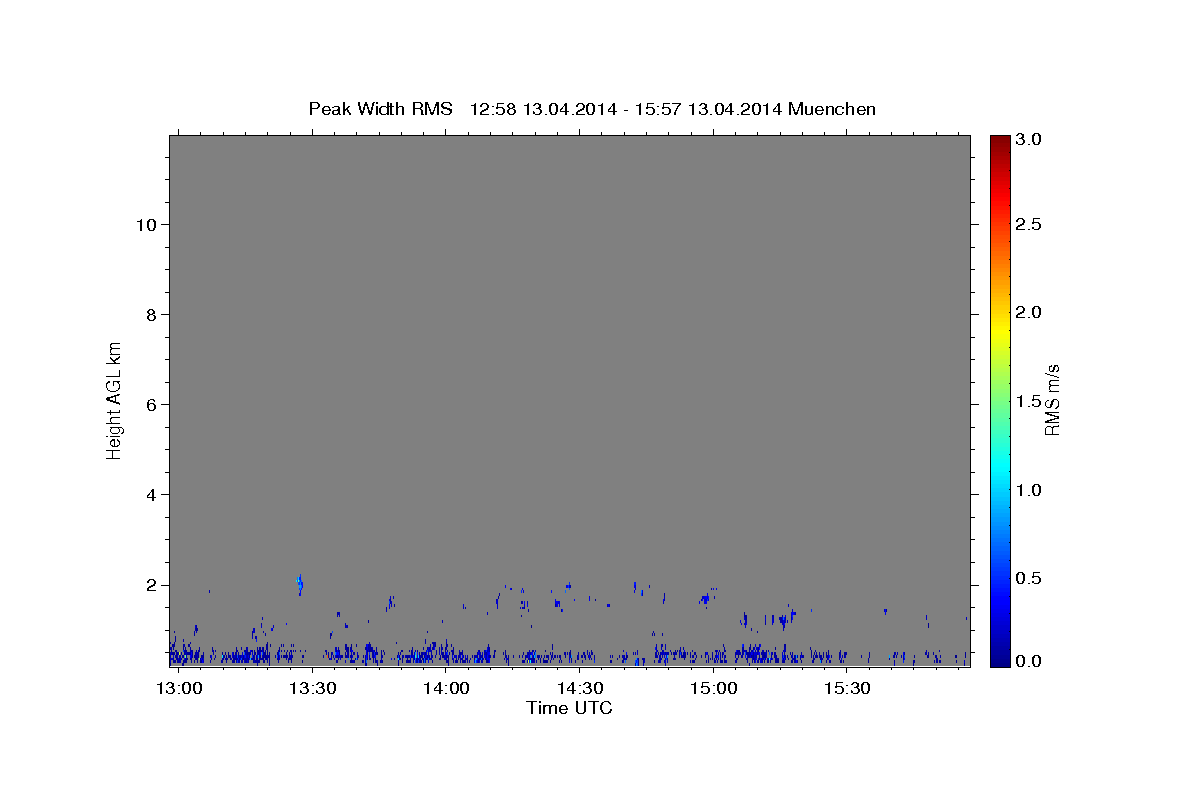Click the colorbar value 1.0

tap(1030, 490)
